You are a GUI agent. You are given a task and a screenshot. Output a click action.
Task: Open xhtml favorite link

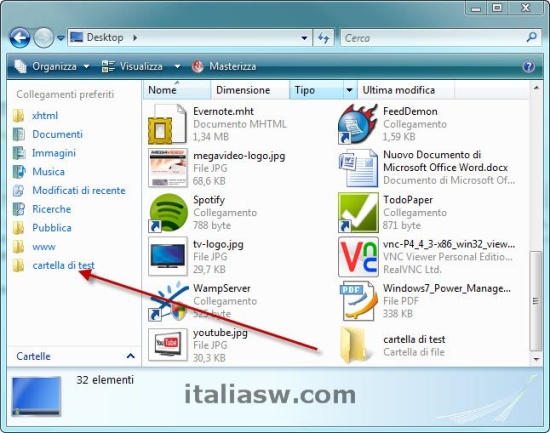pyautogui.click(x=45, y=115)
